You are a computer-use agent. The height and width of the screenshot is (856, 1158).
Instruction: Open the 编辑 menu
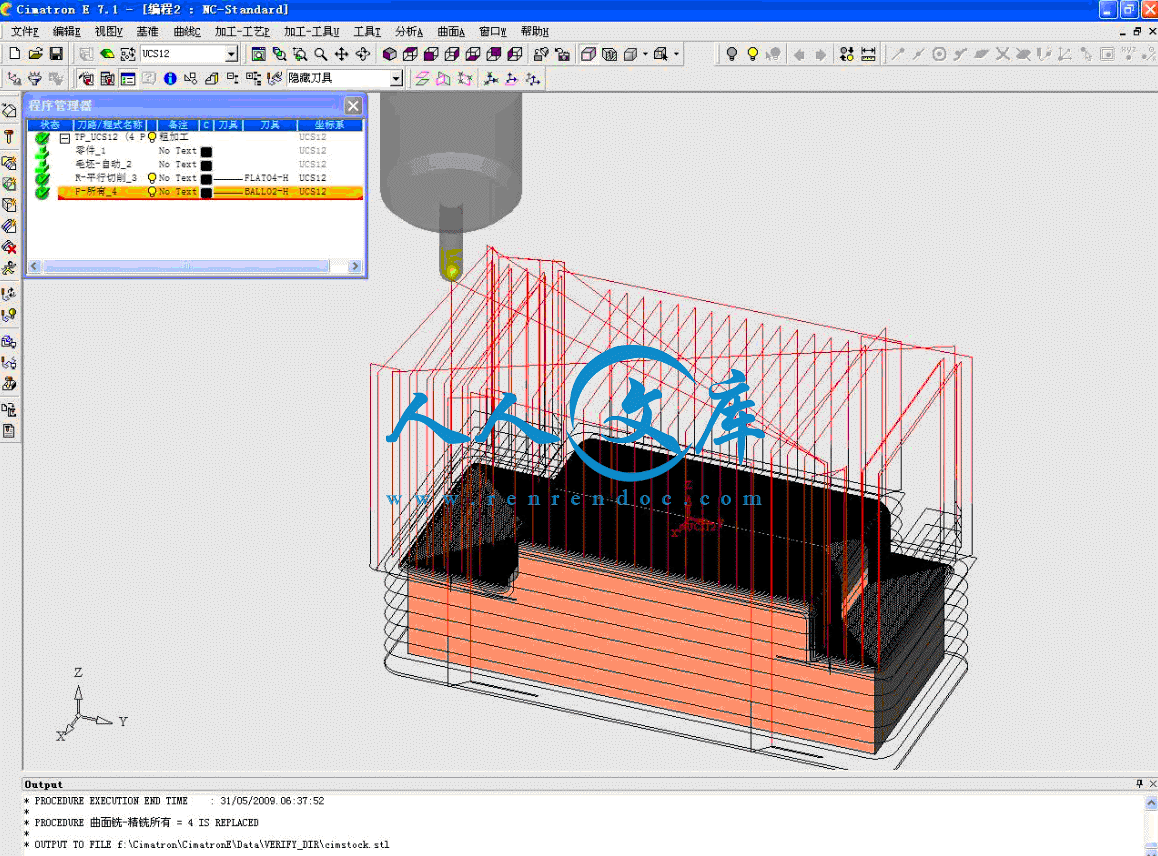[x=66, y=32]
